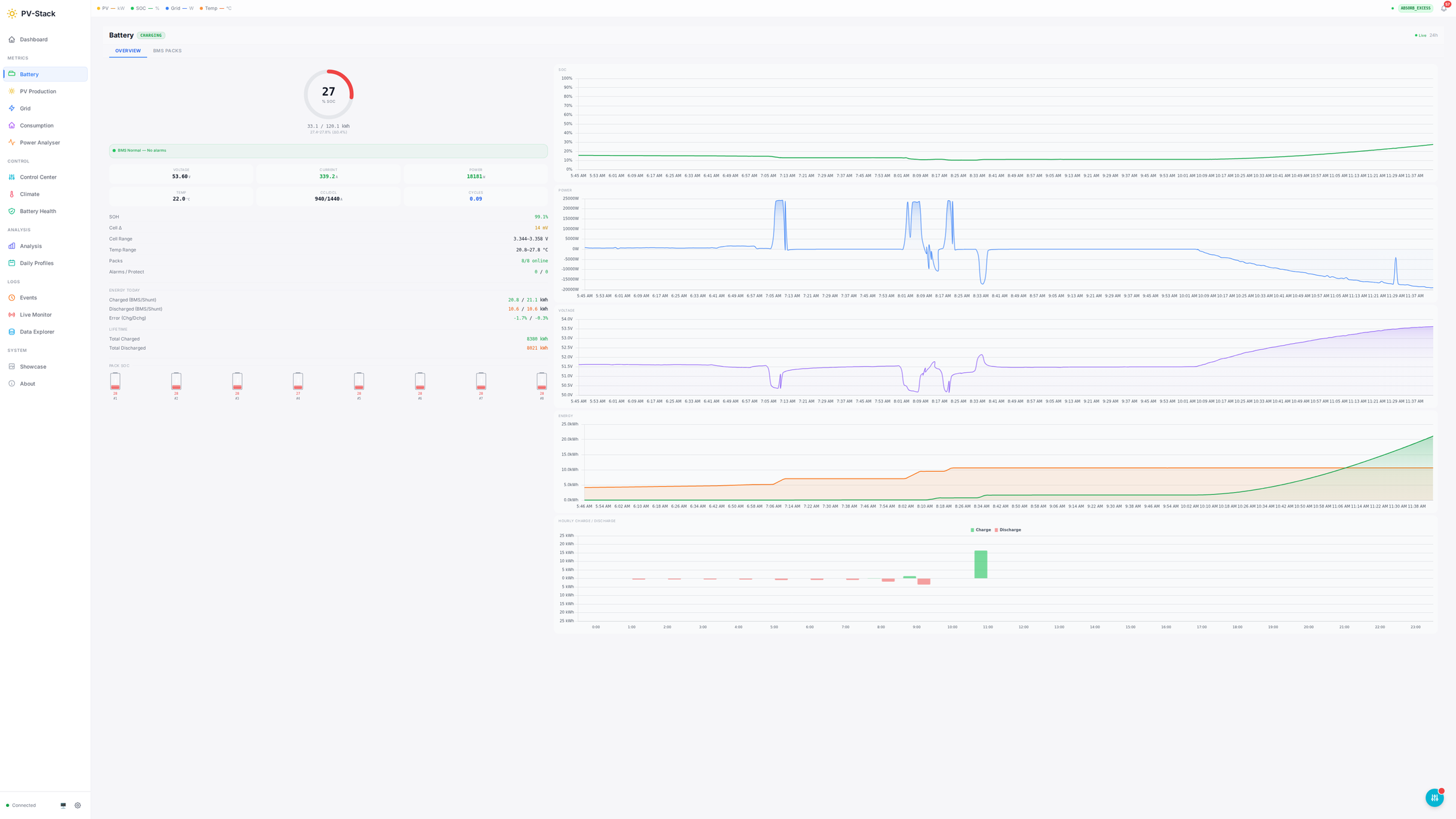Click the SOC gauge ring
This screenshot has height=819, width=1456.
click(x=328, y=94)
